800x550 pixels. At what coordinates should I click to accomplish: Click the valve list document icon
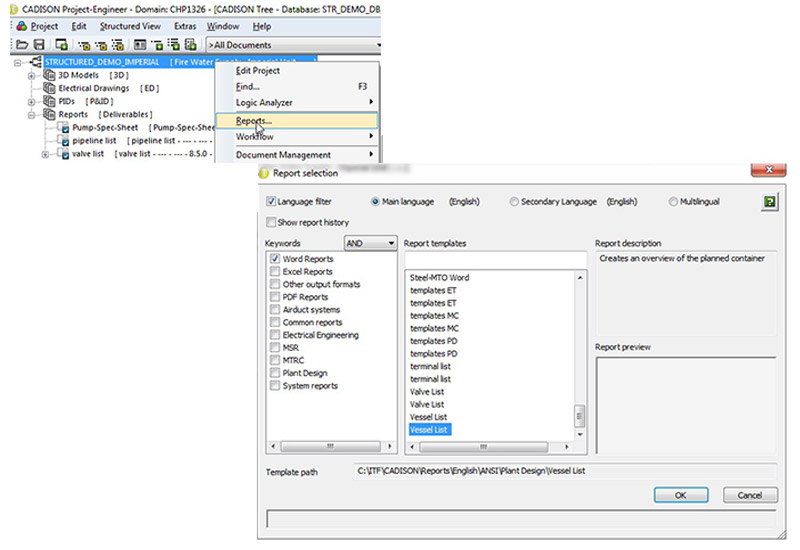click(x=64, y=154)
